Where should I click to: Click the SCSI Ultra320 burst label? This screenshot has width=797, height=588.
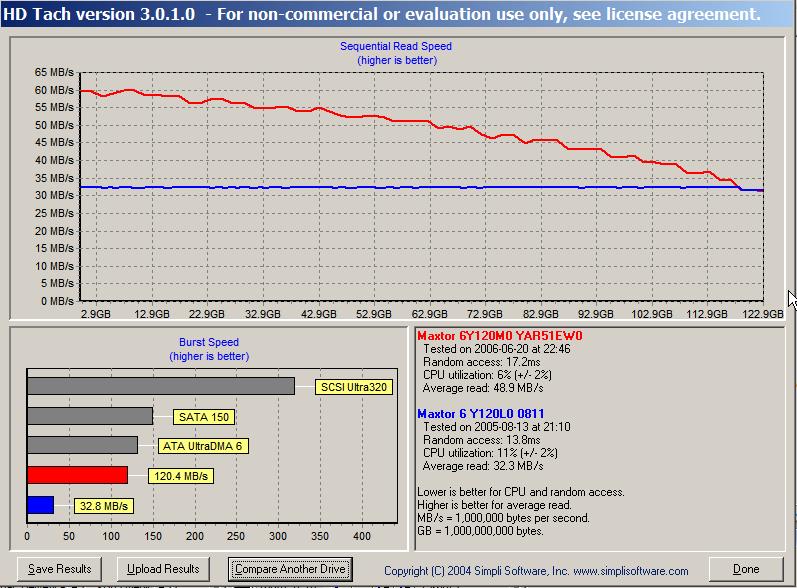354,387
